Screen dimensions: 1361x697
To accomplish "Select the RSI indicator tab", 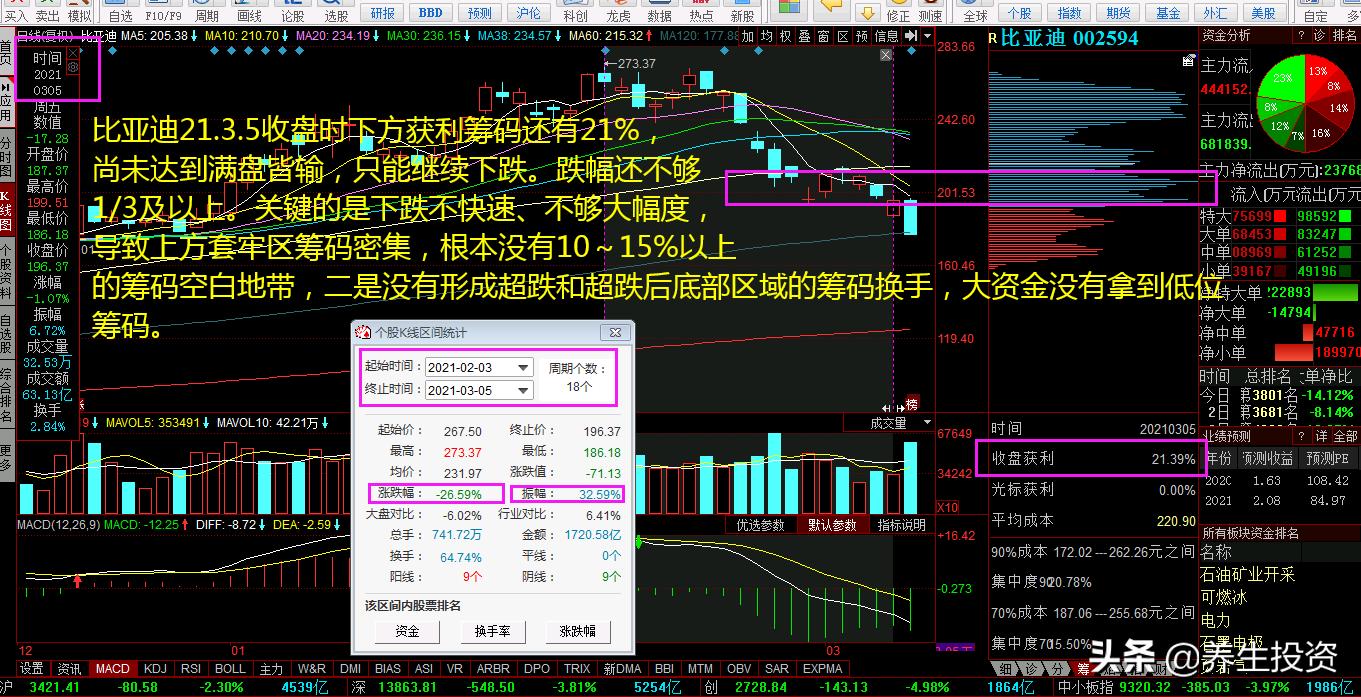I will pyautogui.click(x=190, y=668).
